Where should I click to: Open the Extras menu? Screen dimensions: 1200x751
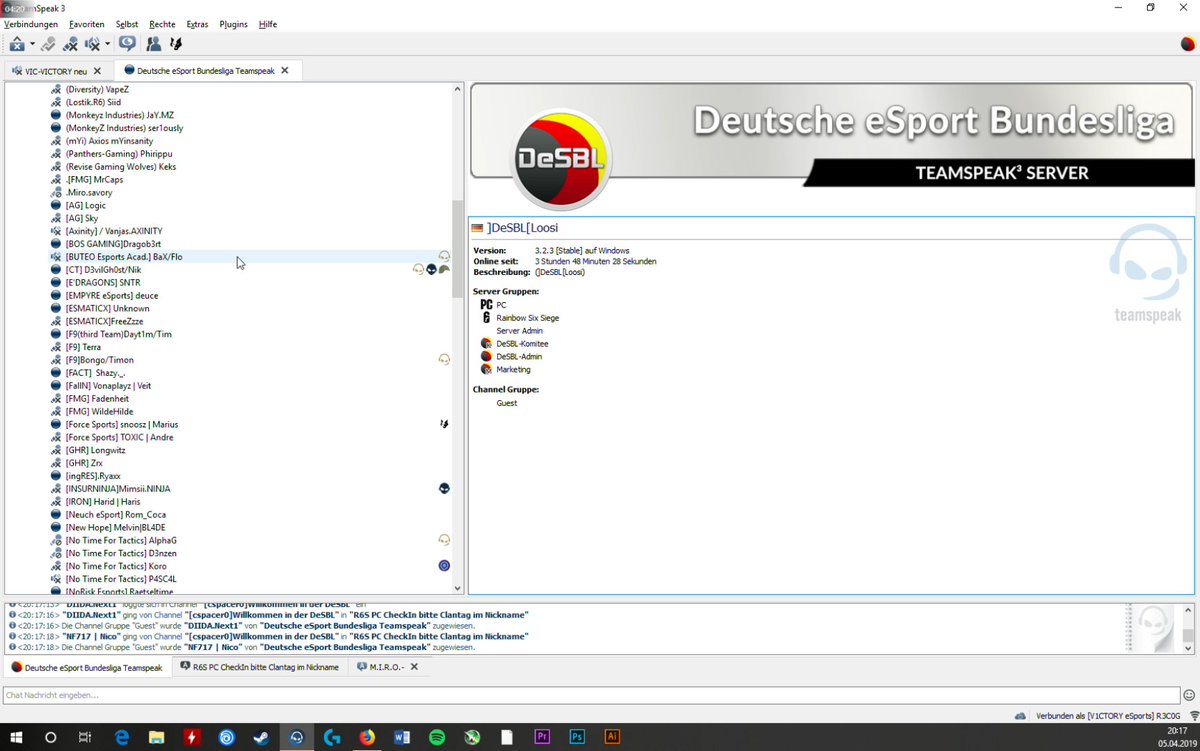[197, 23]
